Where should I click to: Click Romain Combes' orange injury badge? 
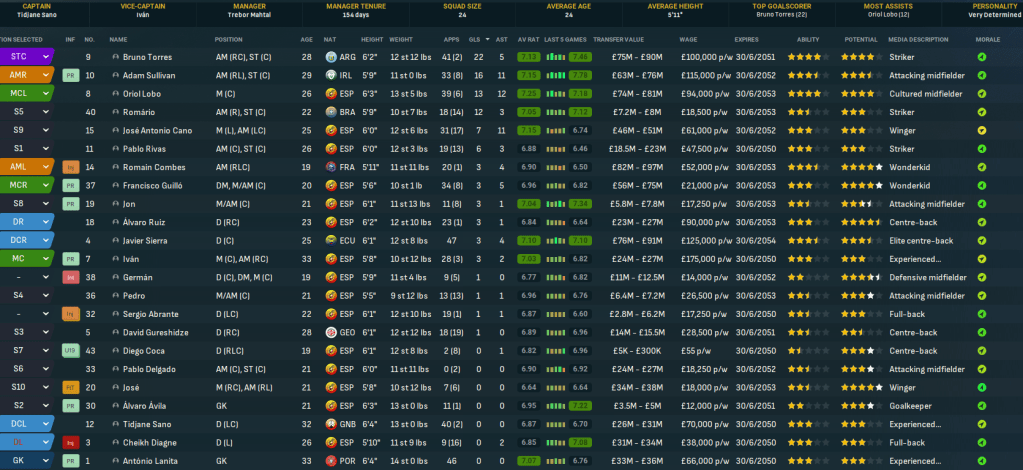click(71, 167)
